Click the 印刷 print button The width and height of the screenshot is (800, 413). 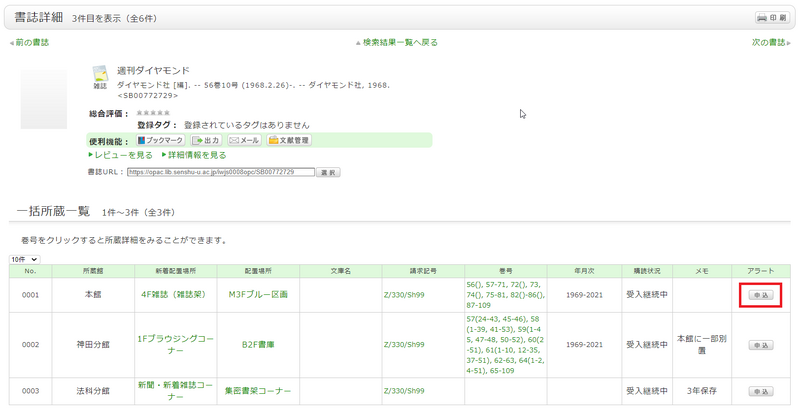click(772, 18)
